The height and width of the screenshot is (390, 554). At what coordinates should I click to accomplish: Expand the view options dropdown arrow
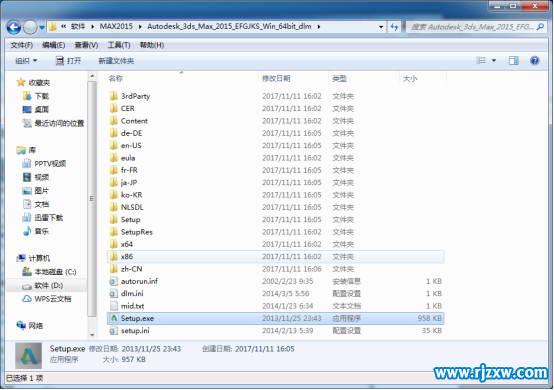(494, 61)
